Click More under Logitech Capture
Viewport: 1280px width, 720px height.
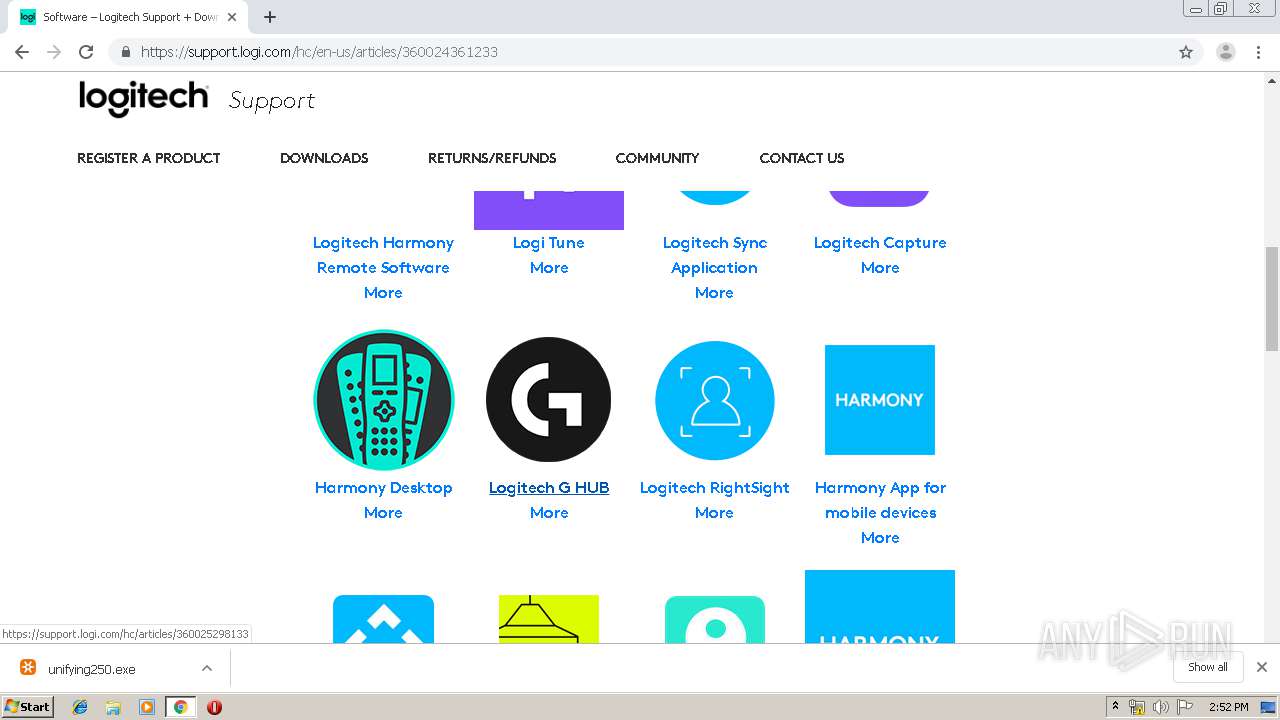[x=880, y=267]
